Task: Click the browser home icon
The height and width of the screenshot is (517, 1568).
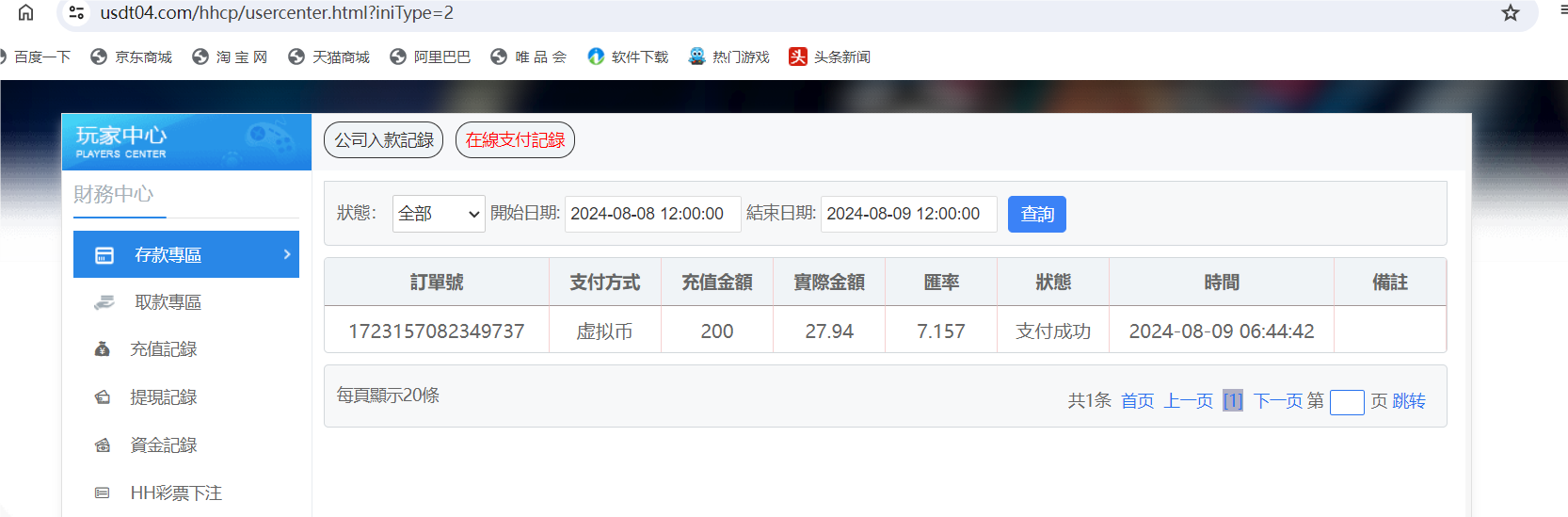Action: click(25, 12)
